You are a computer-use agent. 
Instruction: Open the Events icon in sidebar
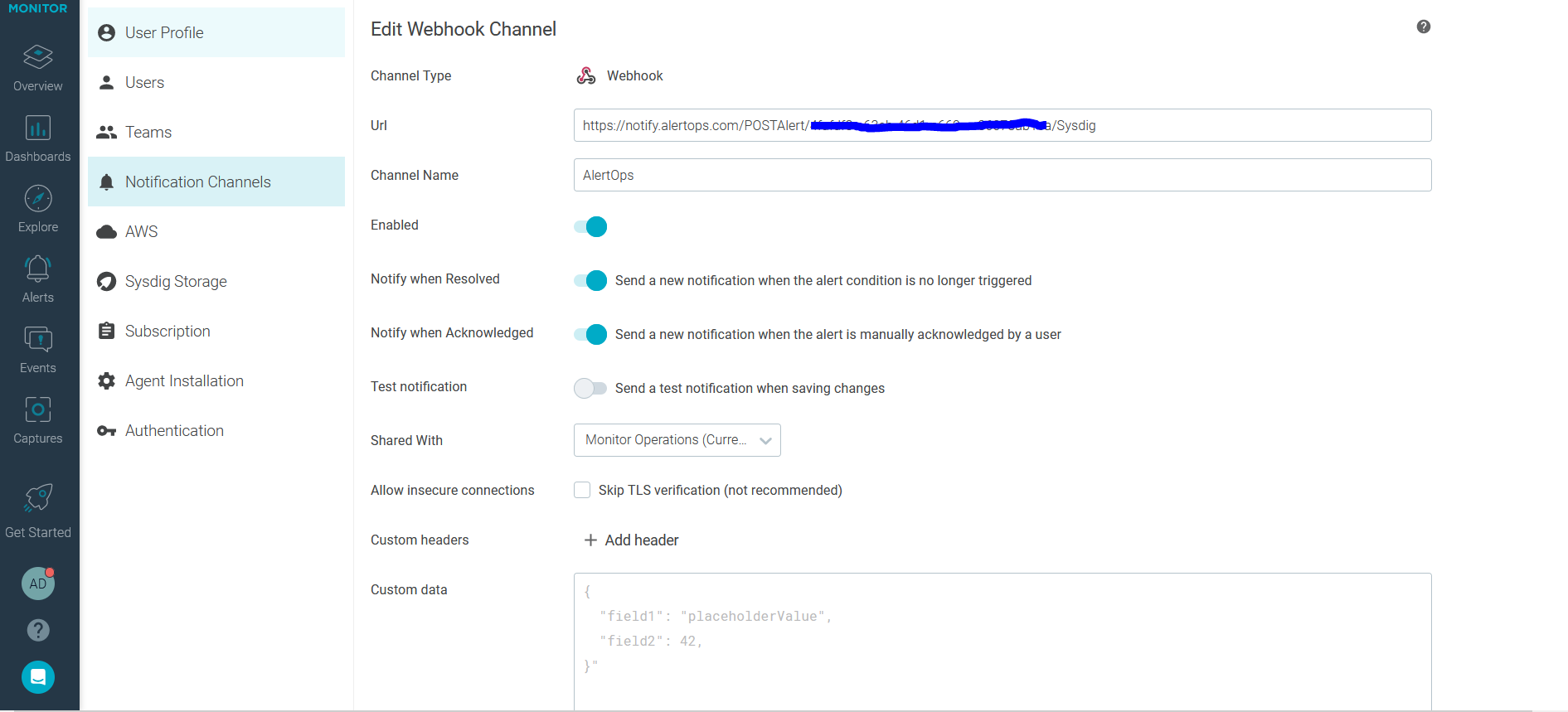tap(38, 340)
